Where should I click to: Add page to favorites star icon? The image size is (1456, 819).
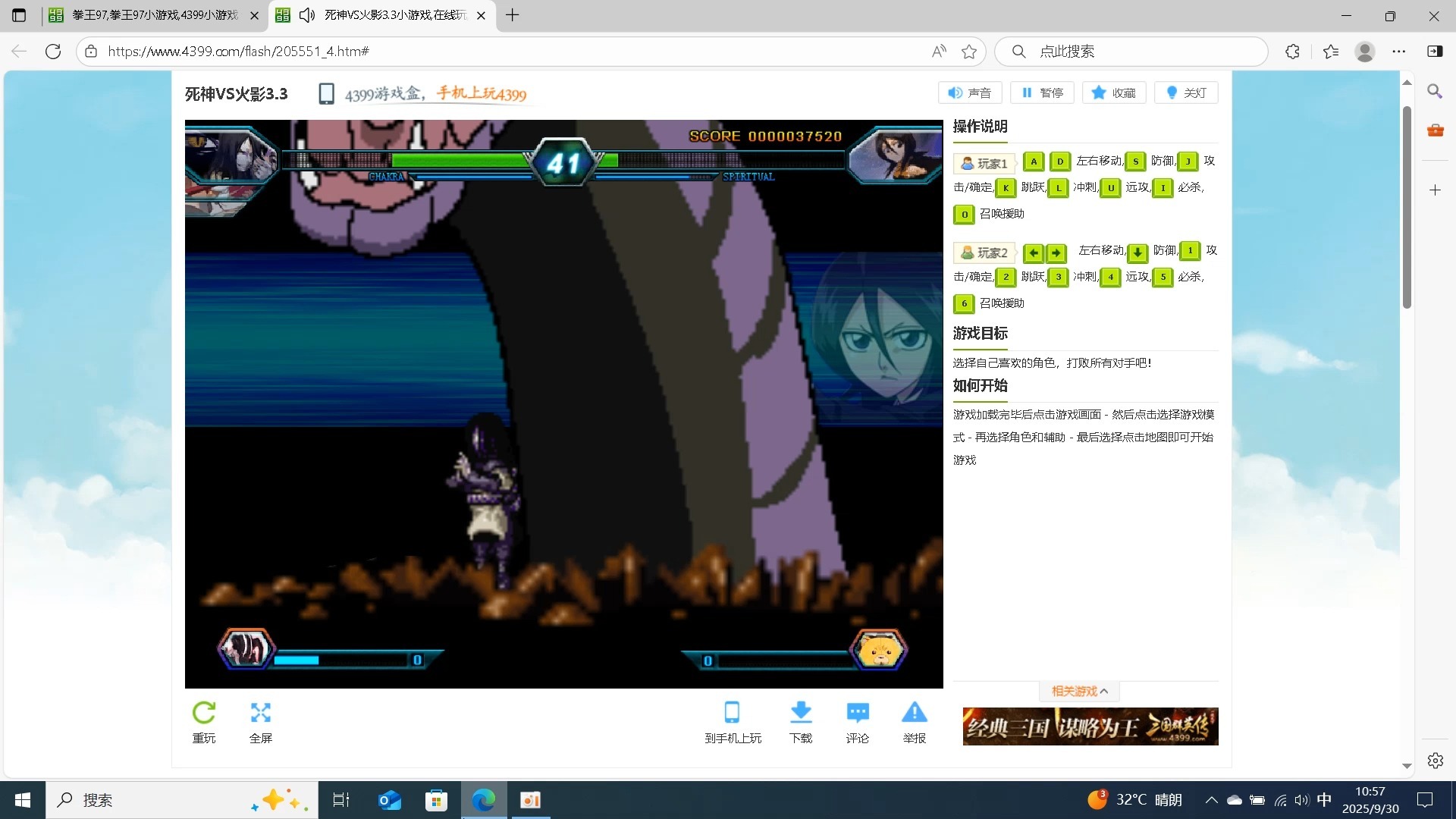pyautogui.click(x=968, y=52)
